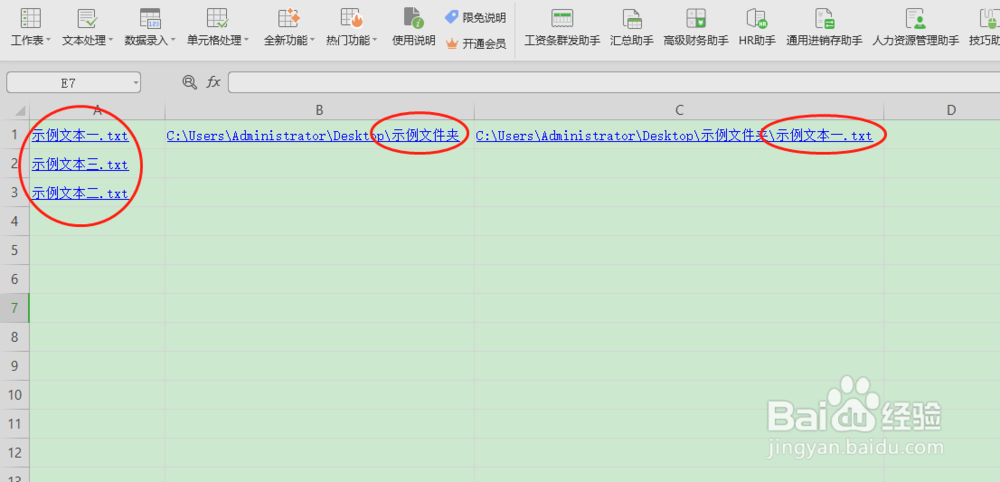This screenshot has width=1000, height=482.
Task: Open the 工作表 tool icon
Action: pos(31,18)
